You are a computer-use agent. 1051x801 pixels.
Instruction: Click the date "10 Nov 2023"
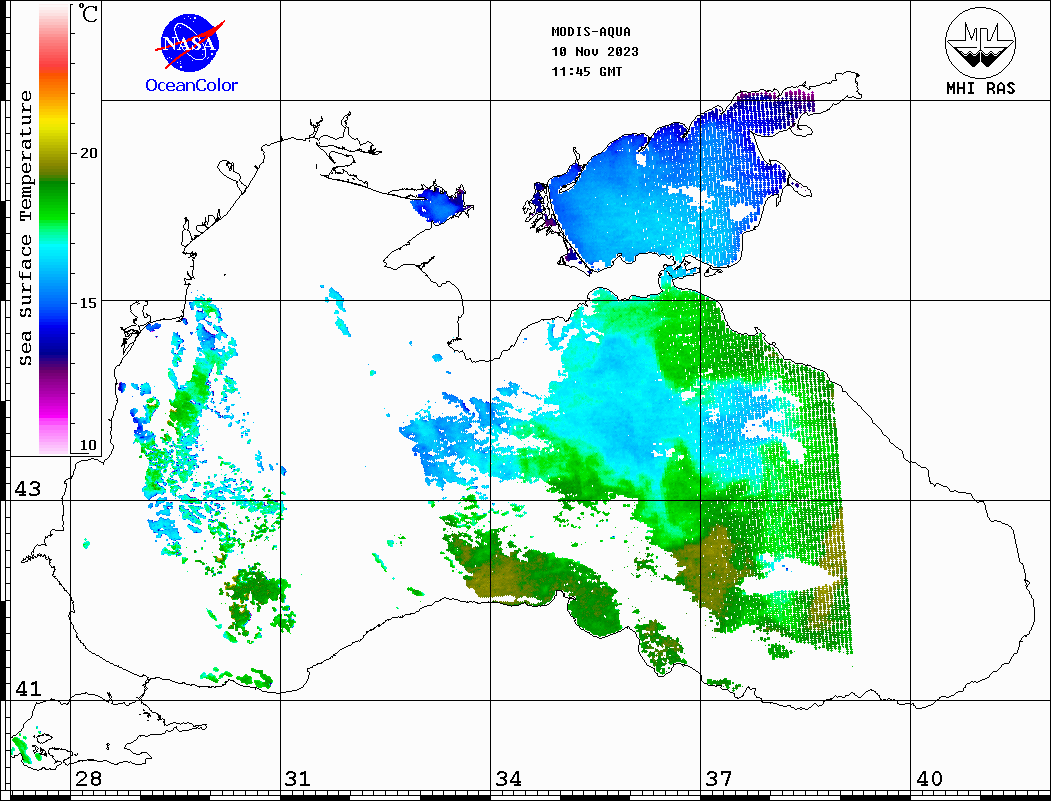595,52
